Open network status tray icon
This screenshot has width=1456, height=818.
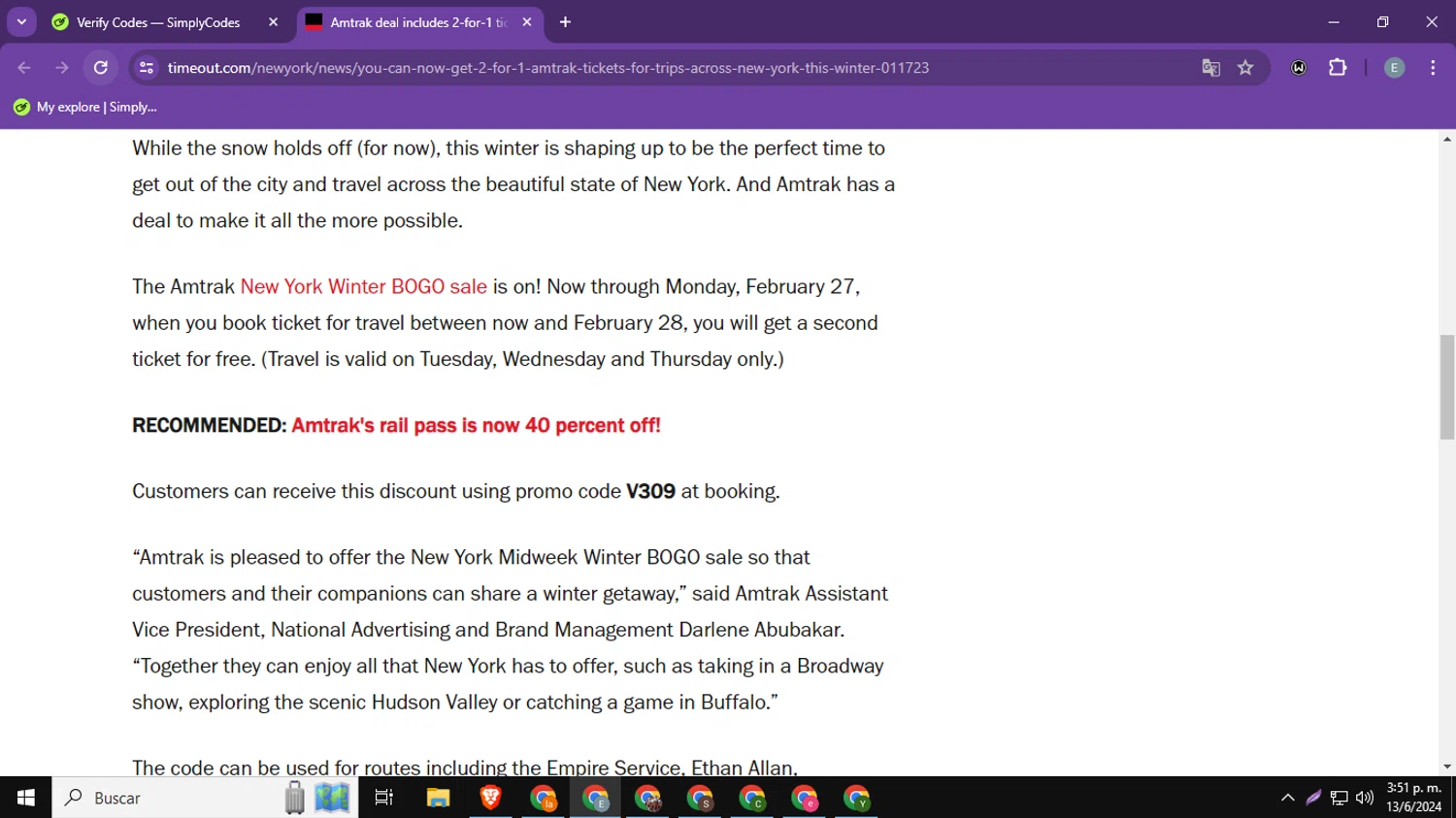tap(1340, 798)
